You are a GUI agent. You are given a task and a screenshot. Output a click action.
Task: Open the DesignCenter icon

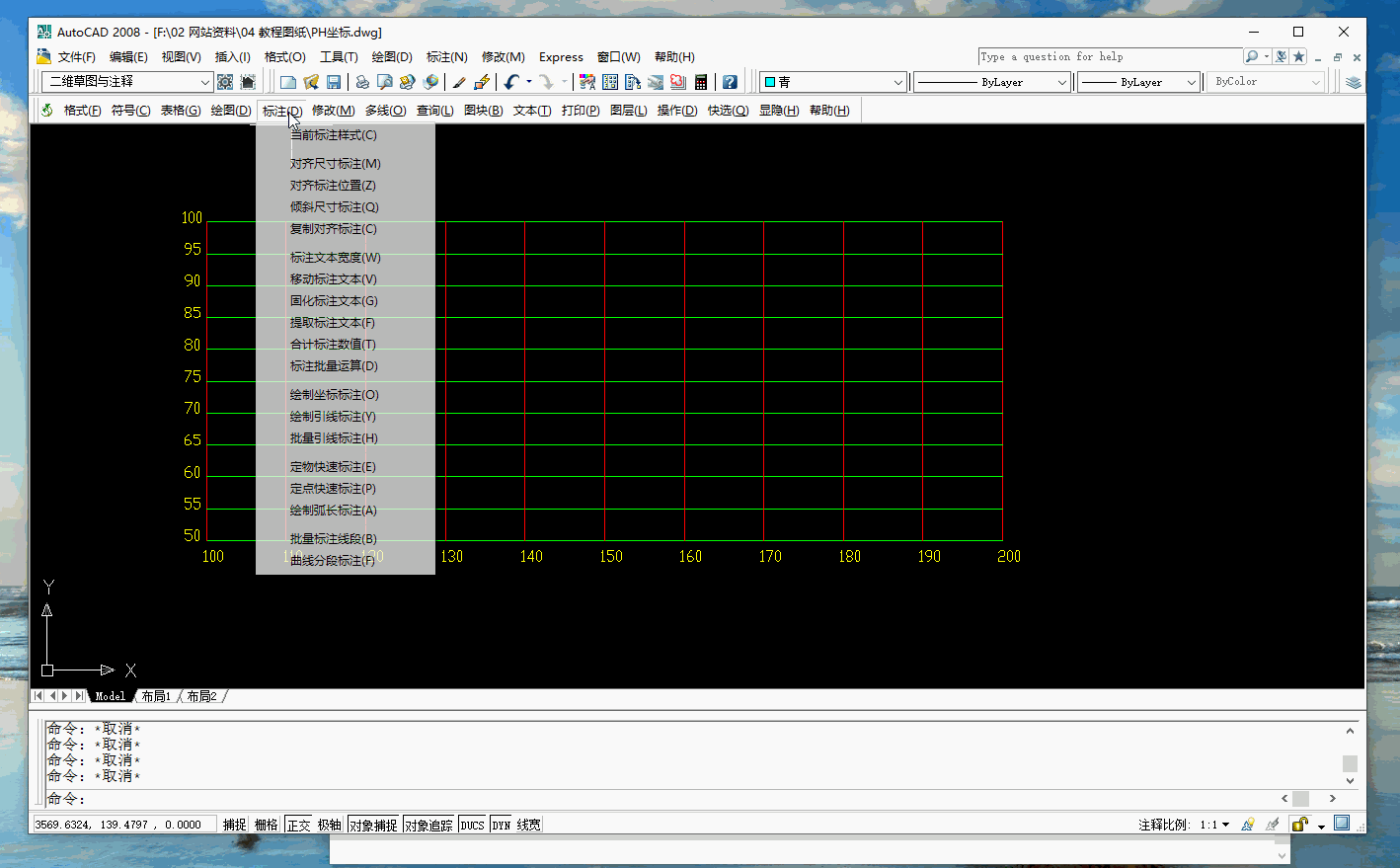610,82
